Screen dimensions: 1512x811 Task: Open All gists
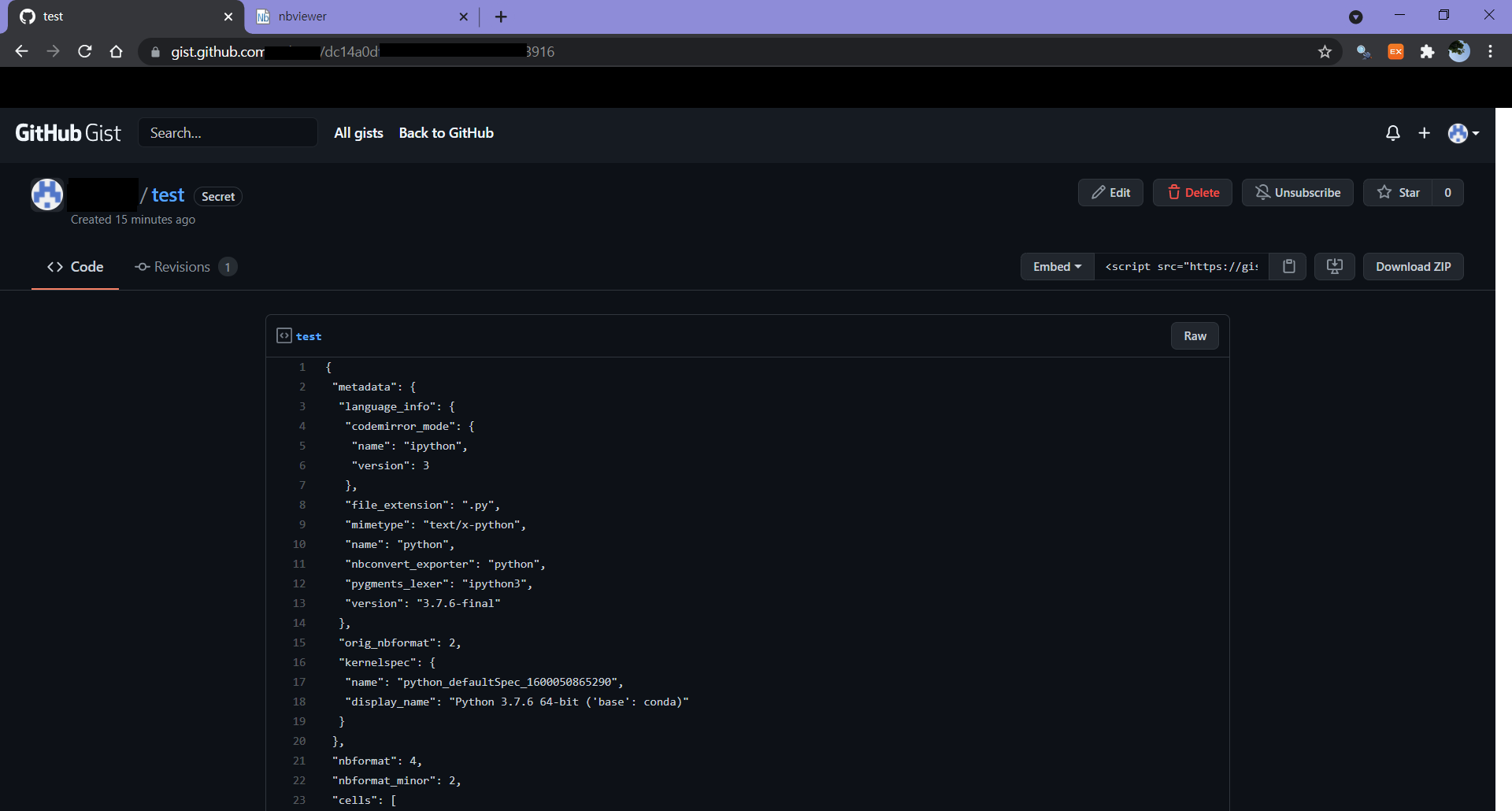(x=358, y=133)
